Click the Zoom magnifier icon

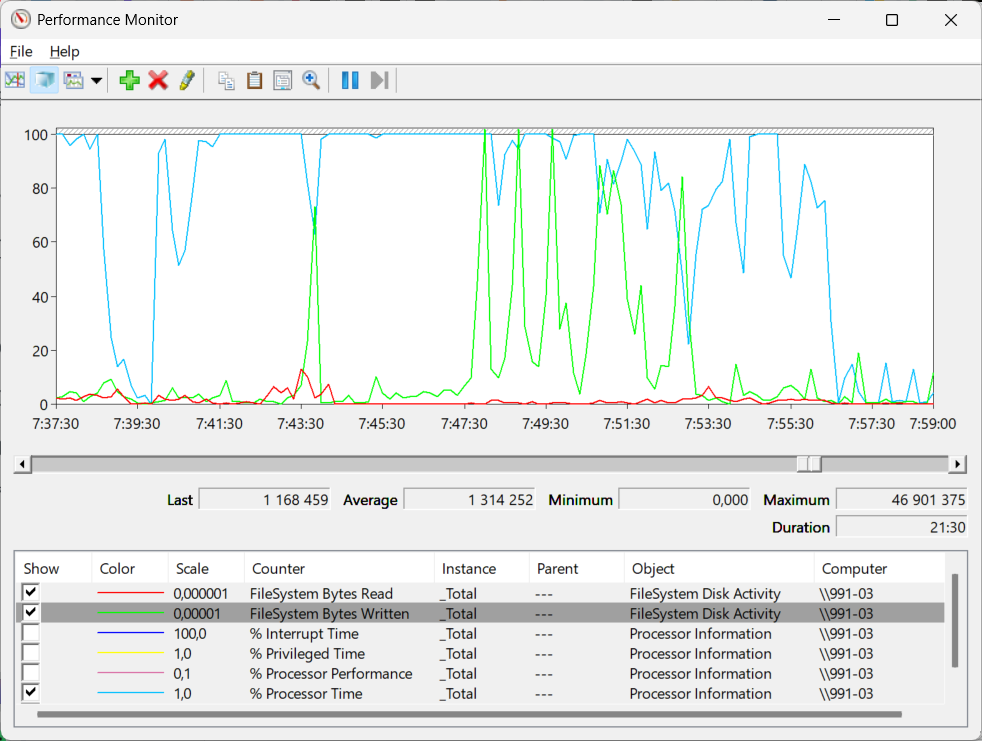311,80
